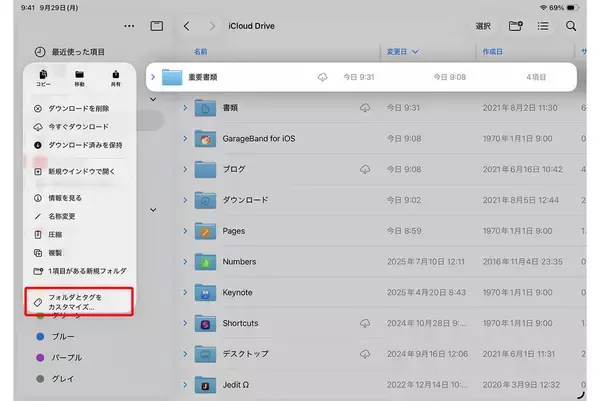Sort by 変更日 column header
Image resolution: width=600 pixels, height=401 pixels.
(402, 52)
